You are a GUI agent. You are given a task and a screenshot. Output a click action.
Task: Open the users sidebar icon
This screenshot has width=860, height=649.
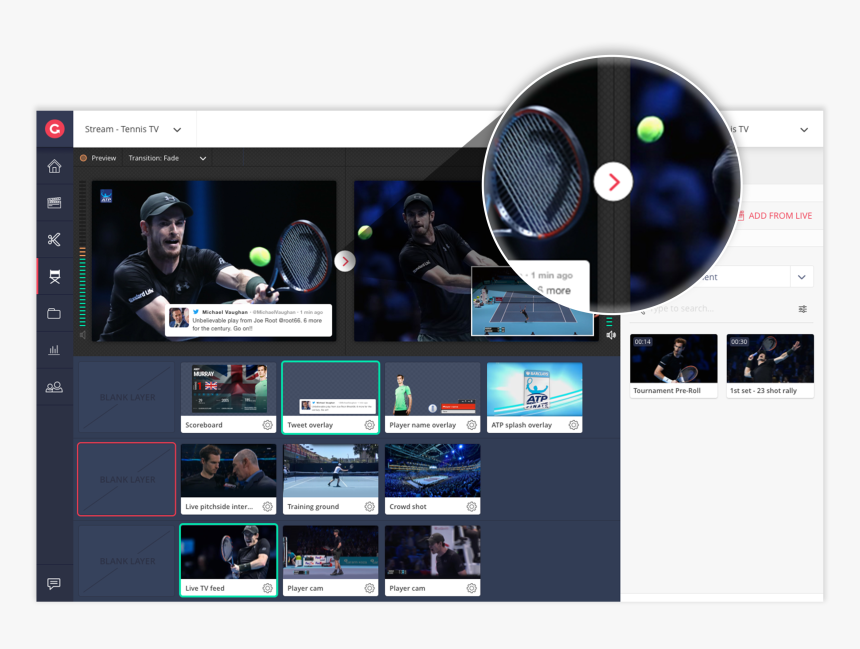coord(54,387)
